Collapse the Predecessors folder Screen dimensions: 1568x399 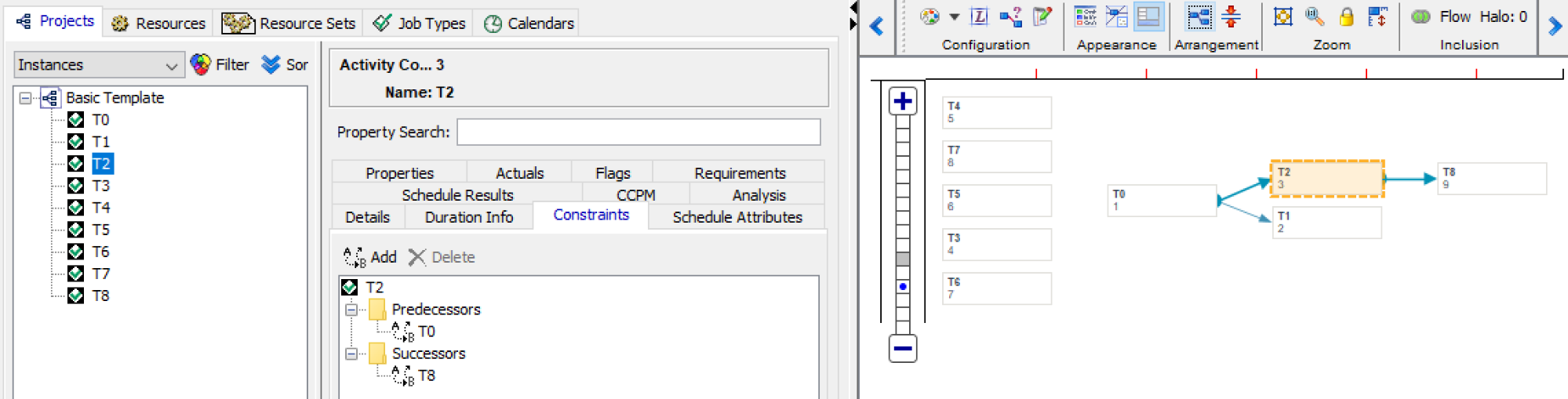pos(351,310)
